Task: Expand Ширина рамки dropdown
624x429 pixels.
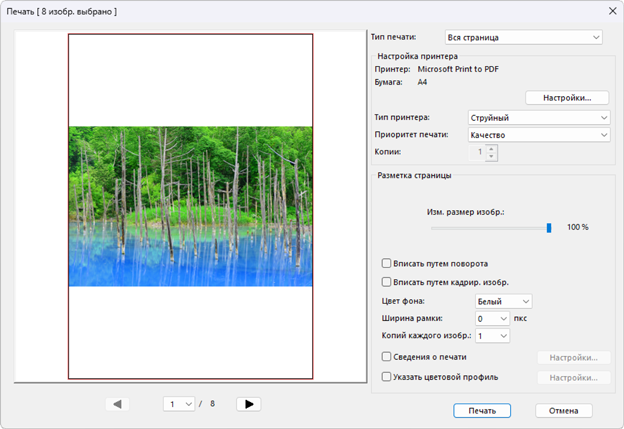Action: pos(492,319)
